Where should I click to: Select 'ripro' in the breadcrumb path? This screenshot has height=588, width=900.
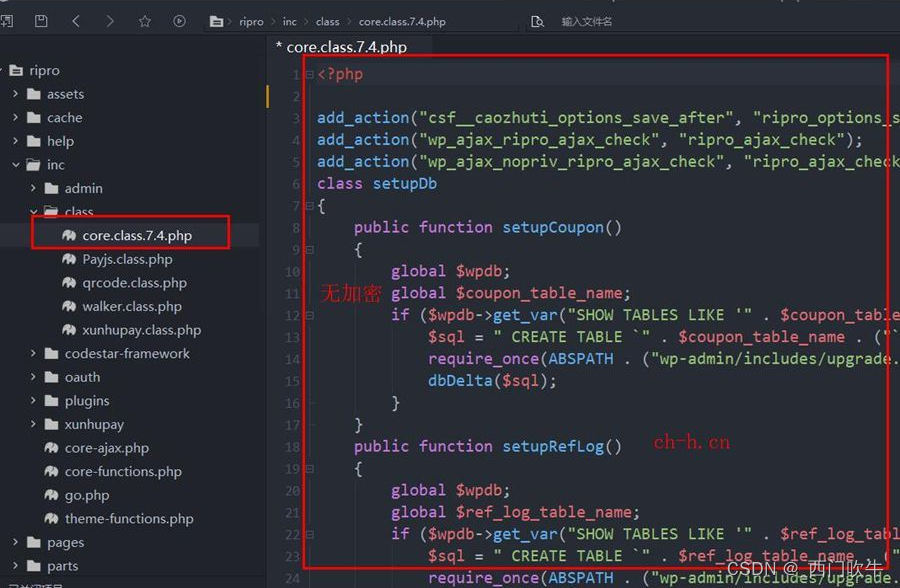(251, 22)
